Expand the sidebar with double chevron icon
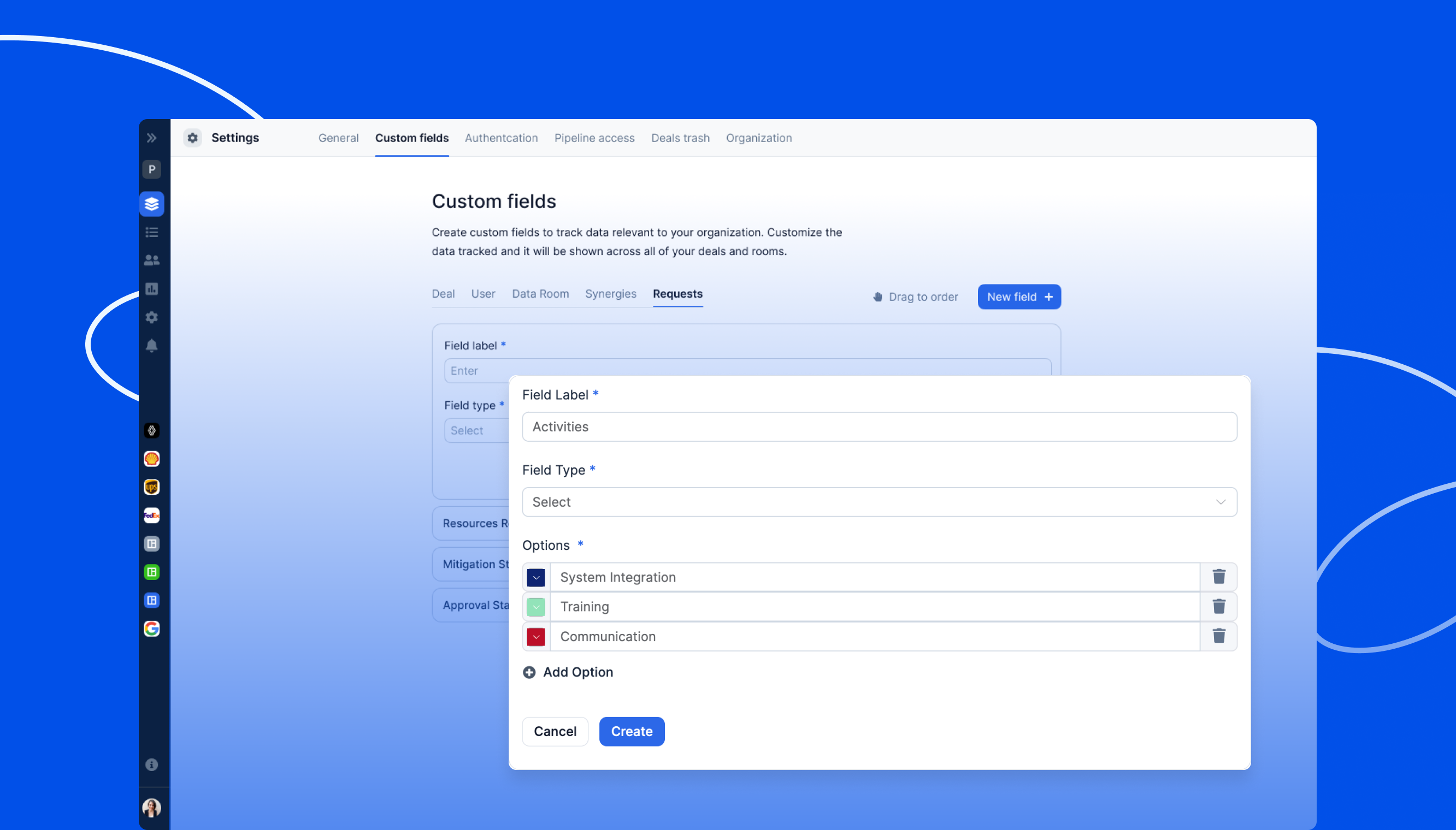The height and width of the screenshot is (830, 1456). pyautogui.click(x=151, y=138)
